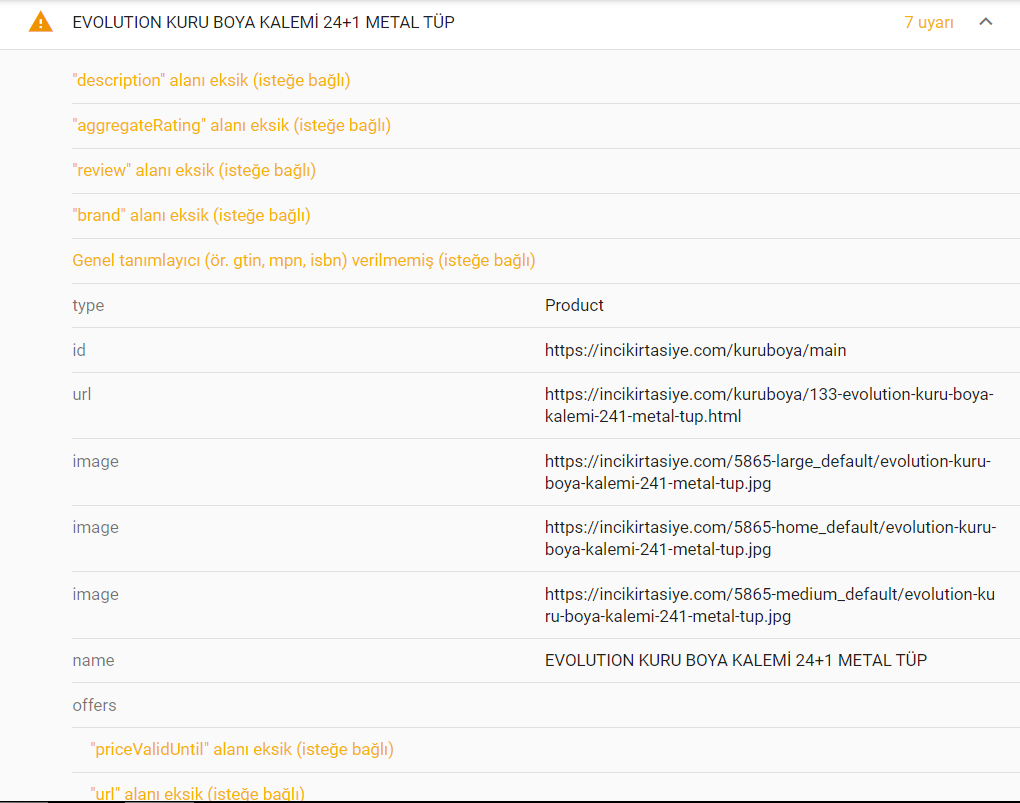Click the "7 uyarı" warning count
Image resolution: width=1020 pixels, height=803 pixels.
[x=929, y=22]
